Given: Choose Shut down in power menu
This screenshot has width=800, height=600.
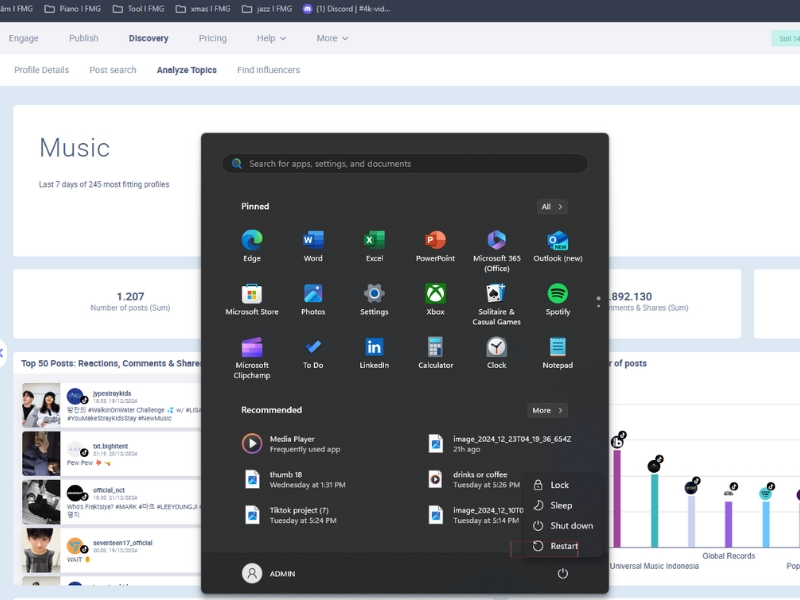Looking at the screenshot, I should [570, 526].
